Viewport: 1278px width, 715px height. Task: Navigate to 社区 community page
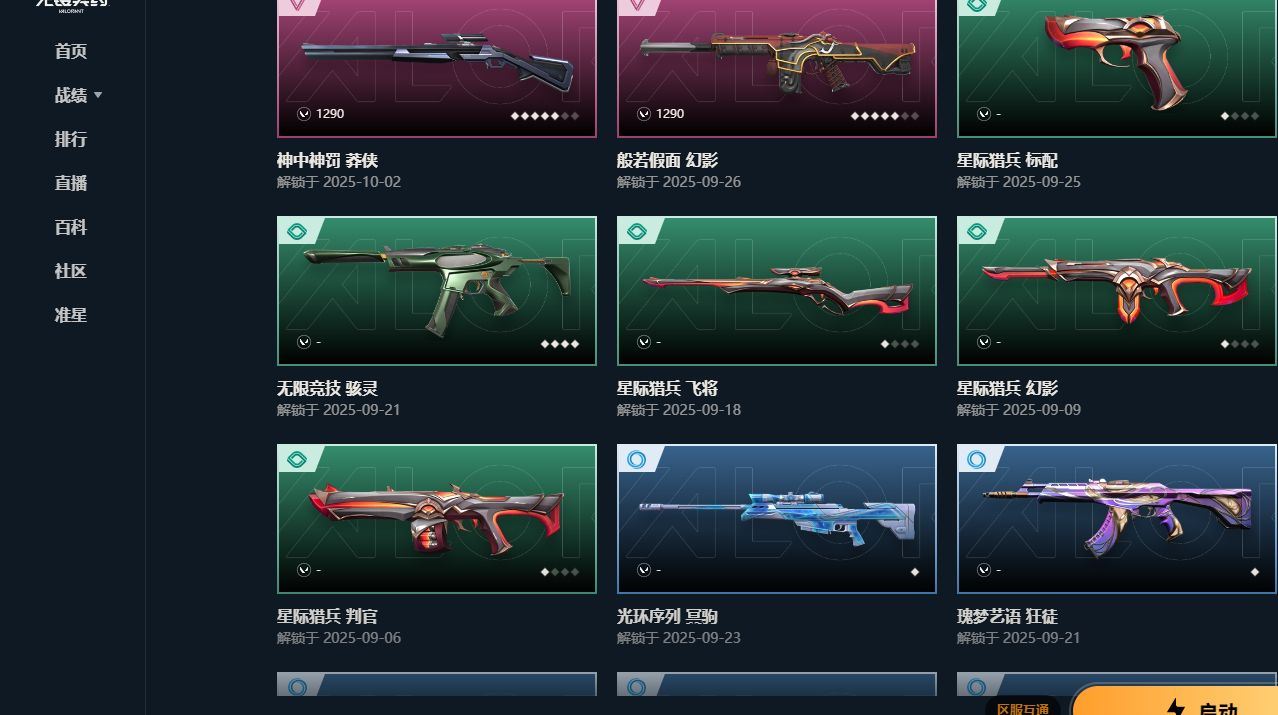coord(71,271)
